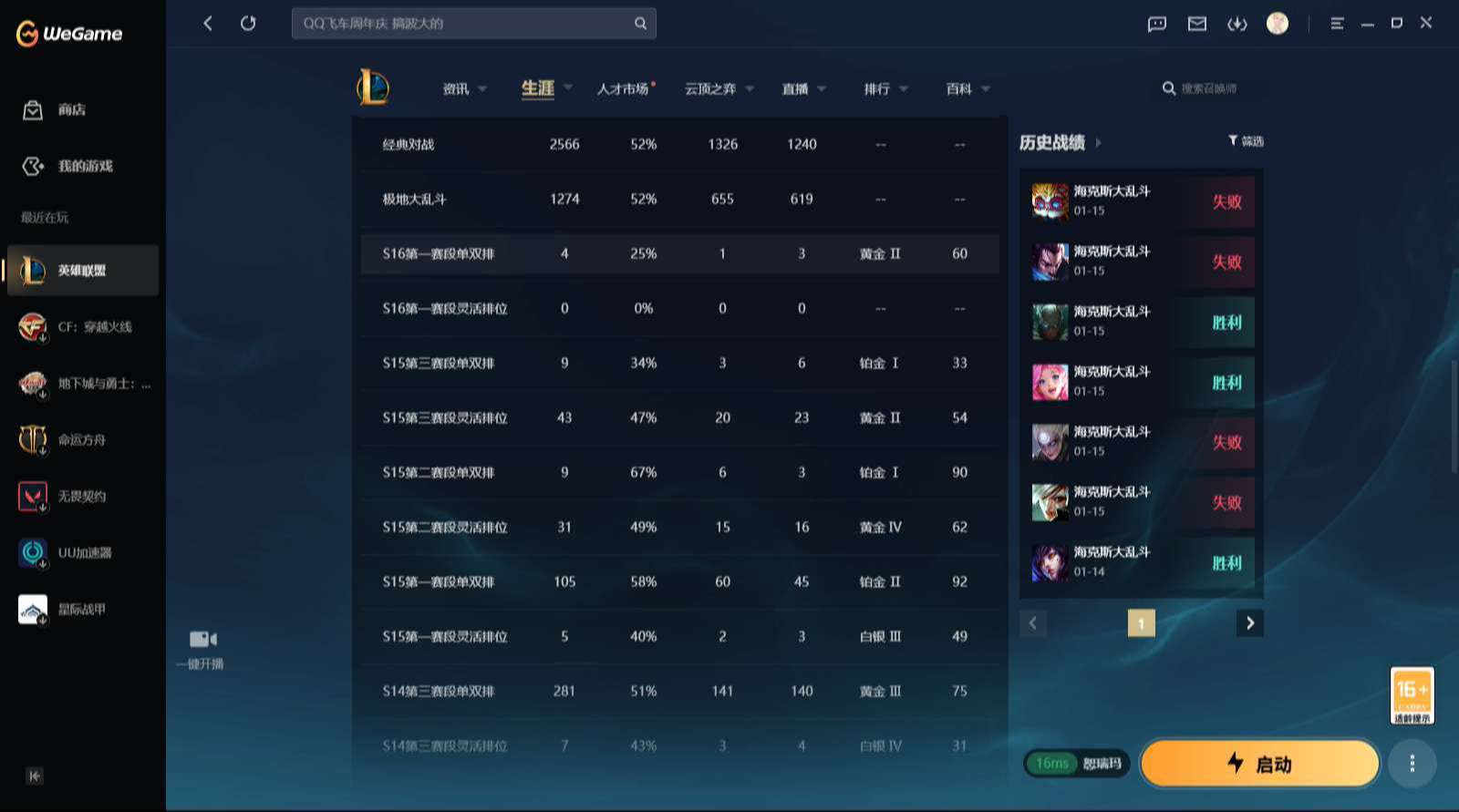The height and width of the screenshot is (812, 1459).
Task: Go back using the left arrow icon
Action: (x=208, y=23)
